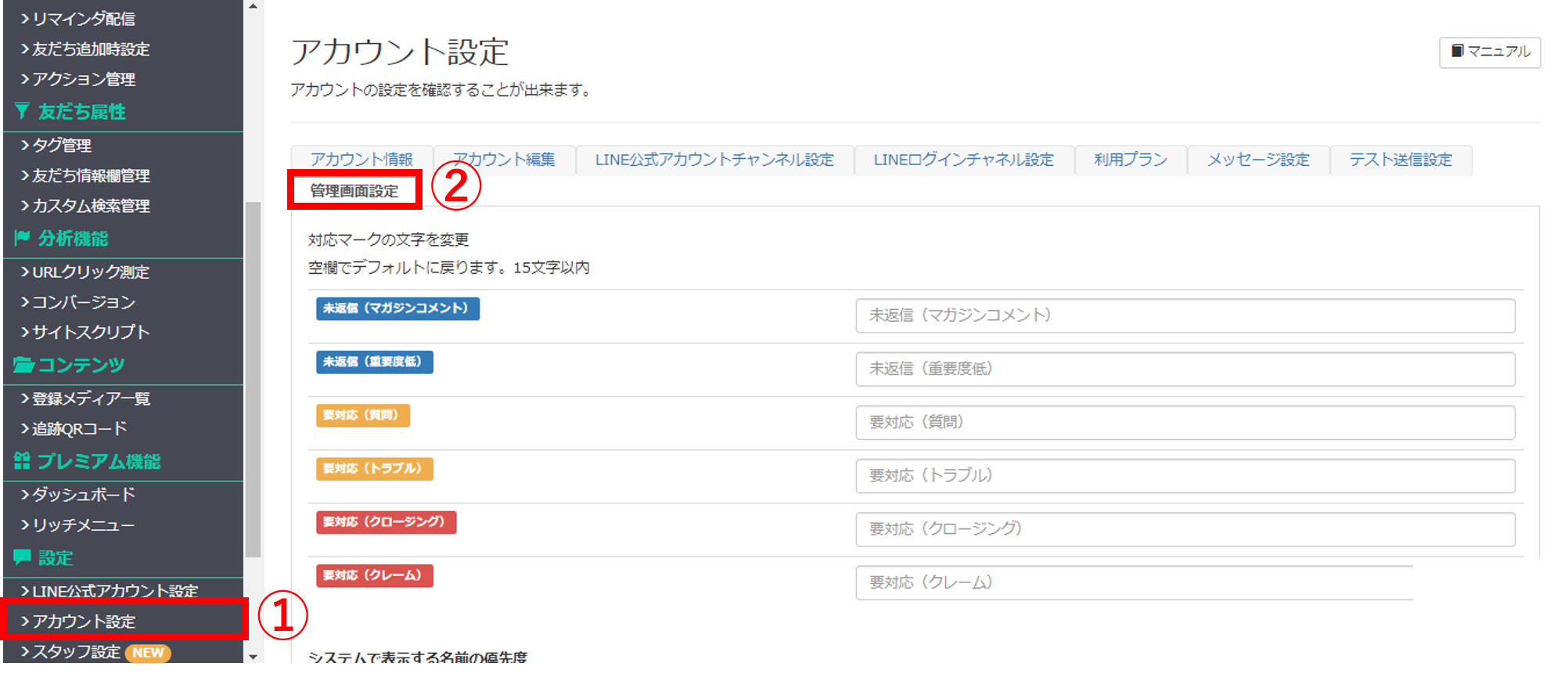Select the 管理画面設定 tab

coord(354,190)
